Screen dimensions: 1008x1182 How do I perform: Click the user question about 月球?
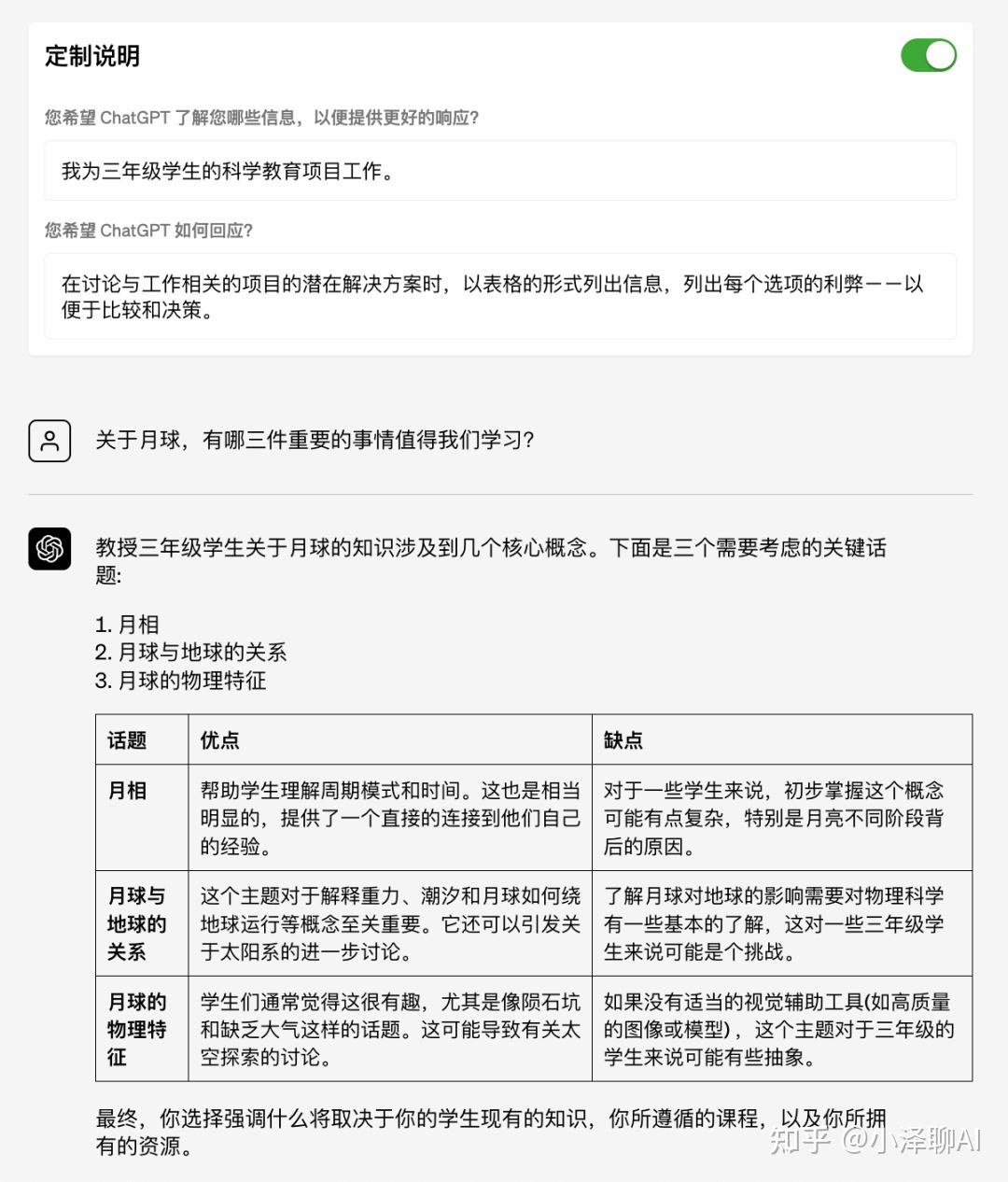click(315, 440)
